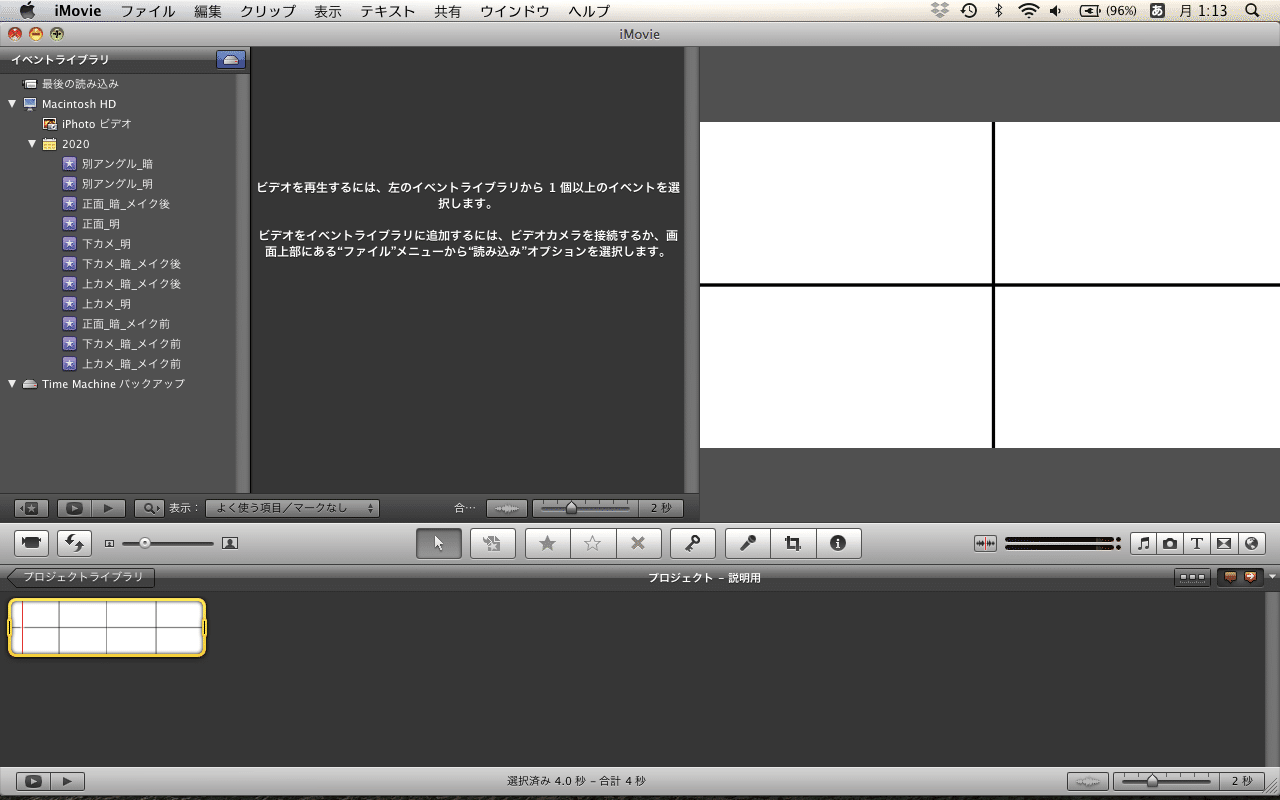Open the 表示 menu
This screenshot has width=1280, height=800.
[328, 11]
